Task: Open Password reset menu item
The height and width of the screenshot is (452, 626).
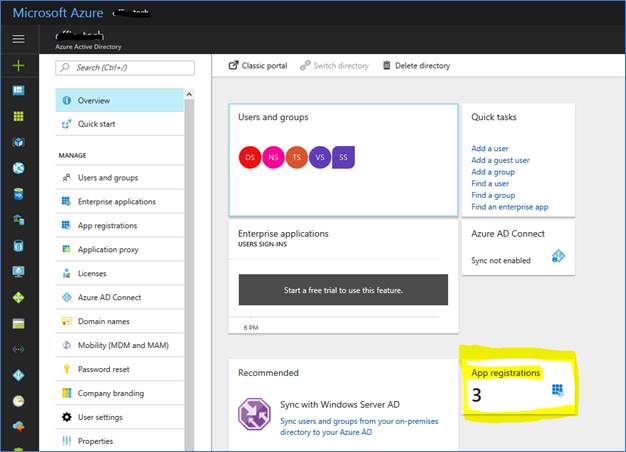Action: (120, 369)
